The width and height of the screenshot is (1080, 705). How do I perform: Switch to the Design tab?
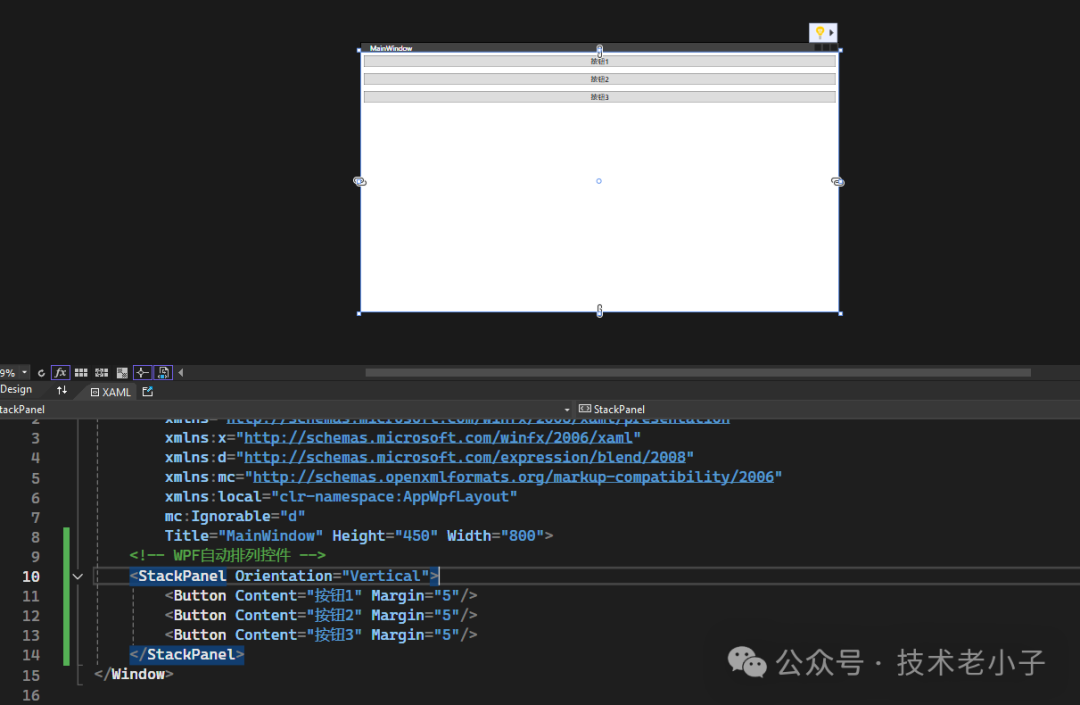tap(17, 390)
